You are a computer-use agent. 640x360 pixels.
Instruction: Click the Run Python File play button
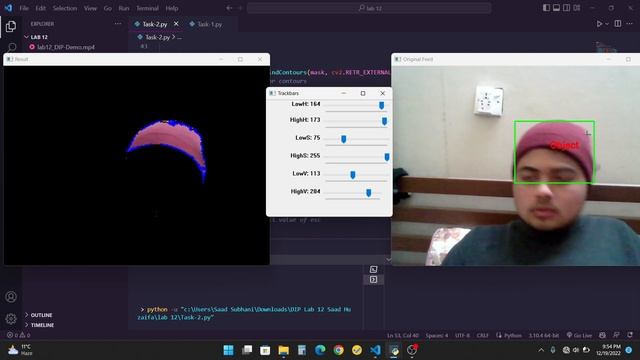click(x=599, y=24)
